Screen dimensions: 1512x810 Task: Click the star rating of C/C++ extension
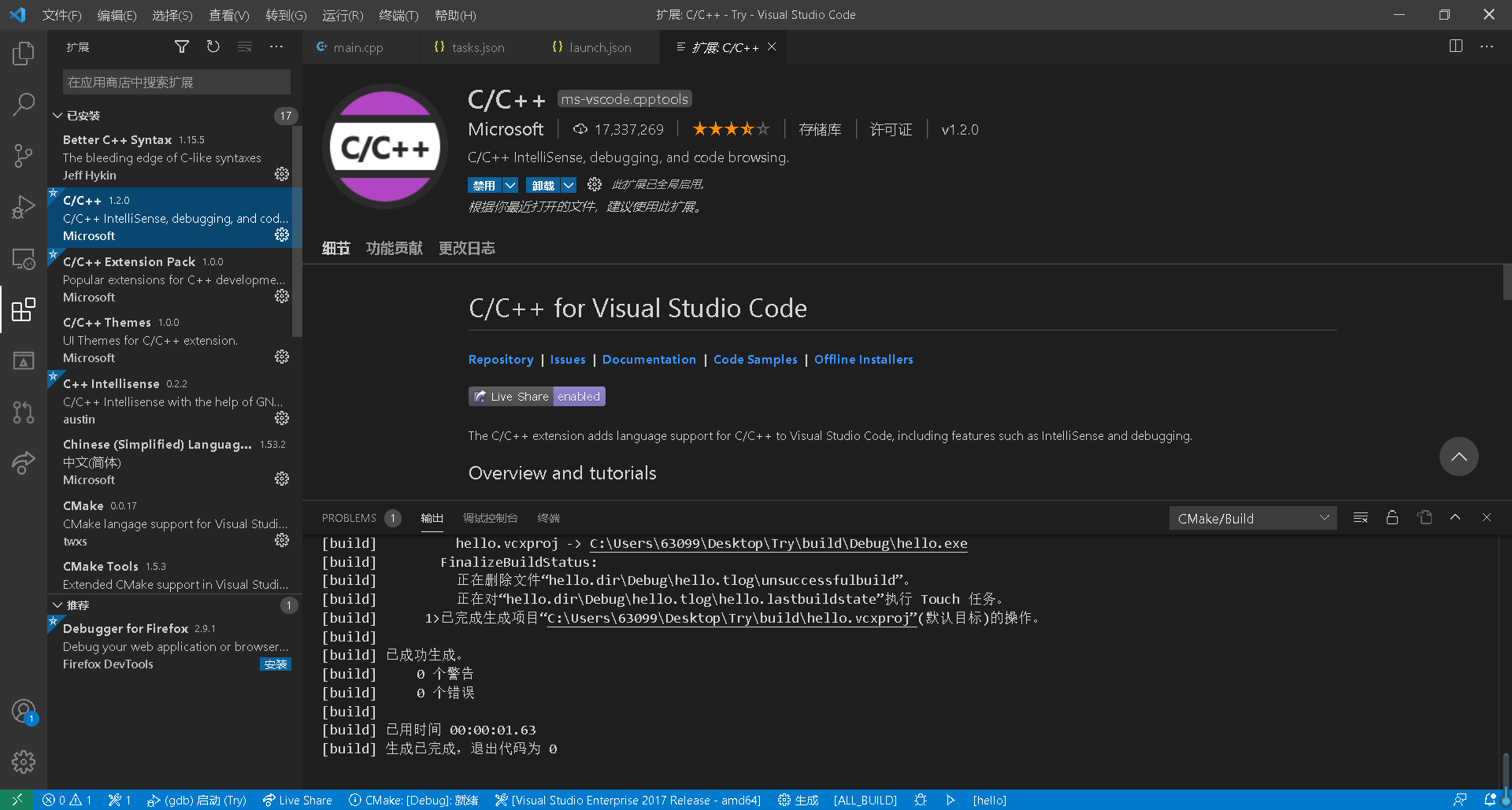[731, 128]
